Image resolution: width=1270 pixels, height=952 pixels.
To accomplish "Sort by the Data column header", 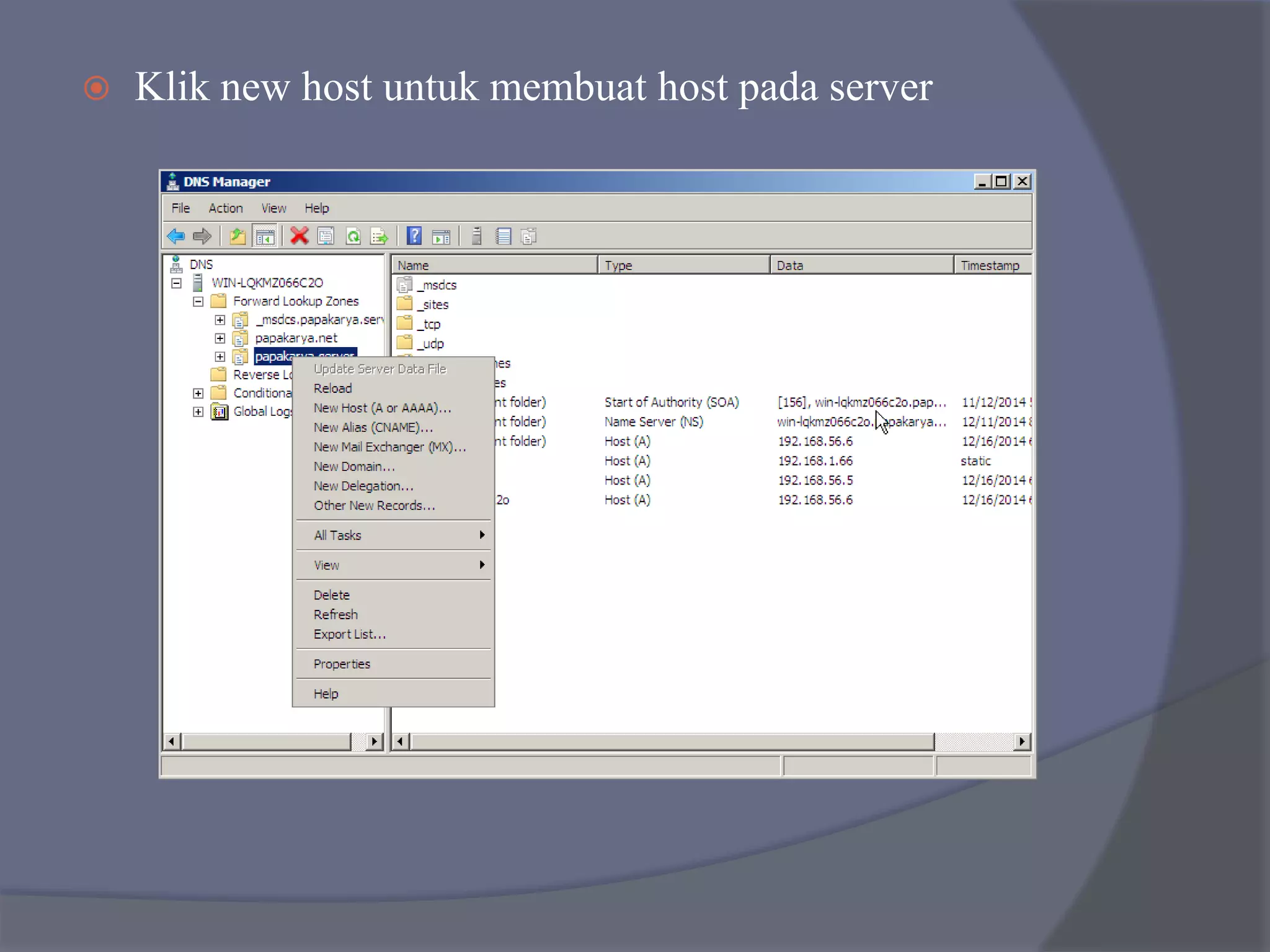I will 862,265.
